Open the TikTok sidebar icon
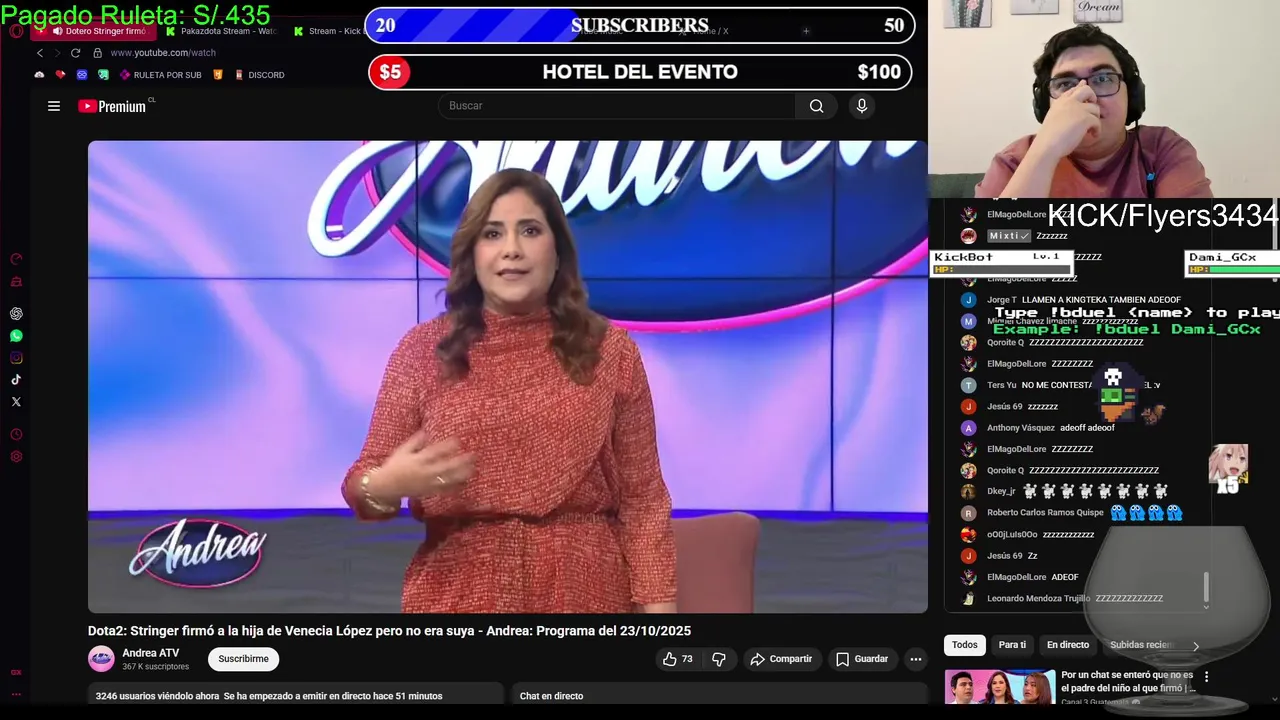Viewport: 1280px width, 720px height. tap(16, 380)
